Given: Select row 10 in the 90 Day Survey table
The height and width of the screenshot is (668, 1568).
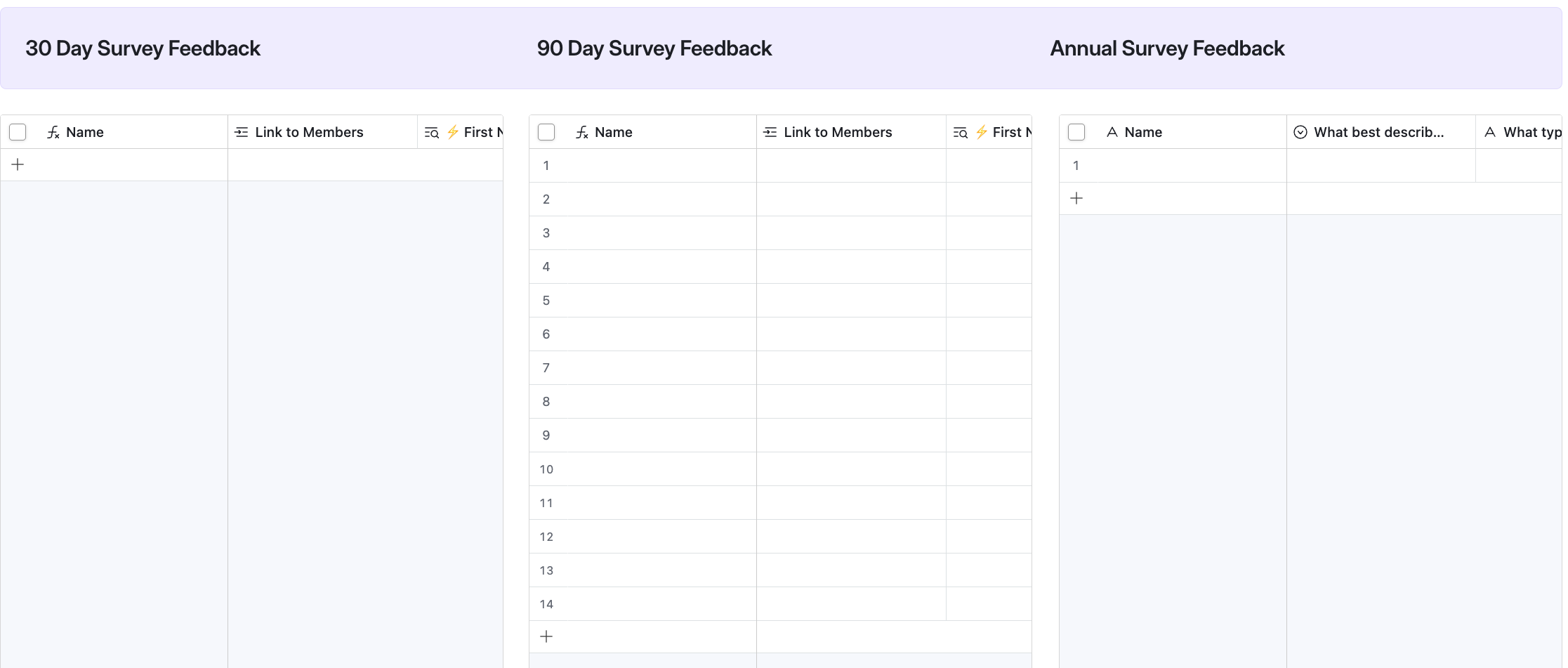Looking at the screenshot, I should 546,469.
